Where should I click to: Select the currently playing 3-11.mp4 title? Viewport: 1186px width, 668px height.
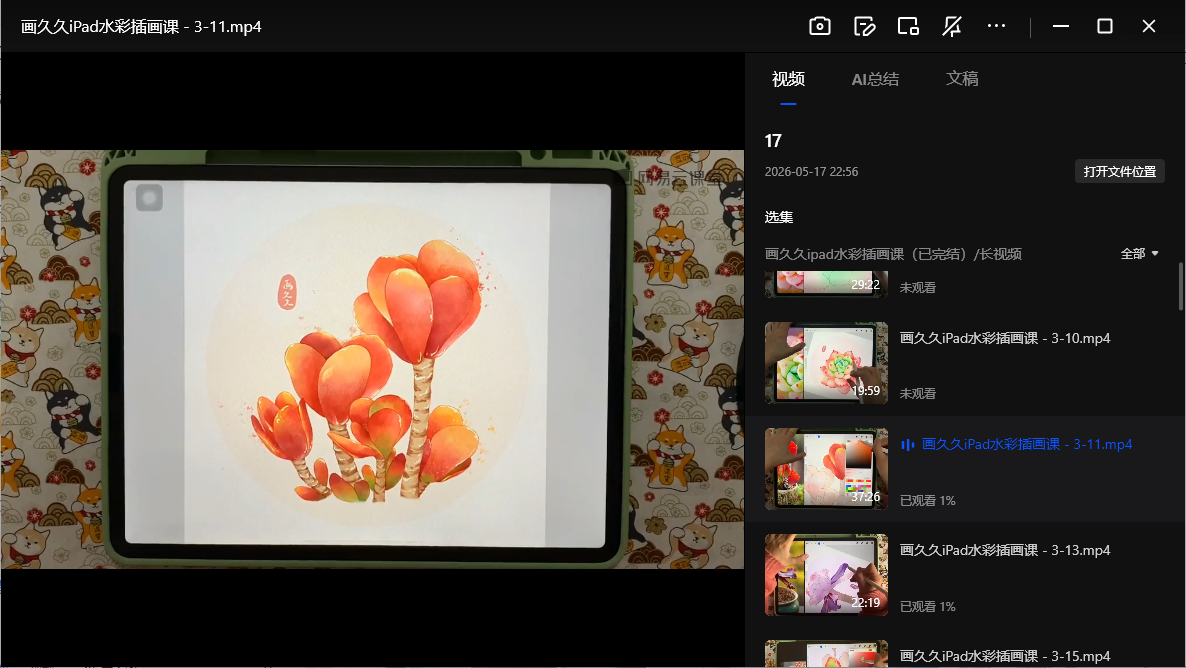pos(1026,444)
